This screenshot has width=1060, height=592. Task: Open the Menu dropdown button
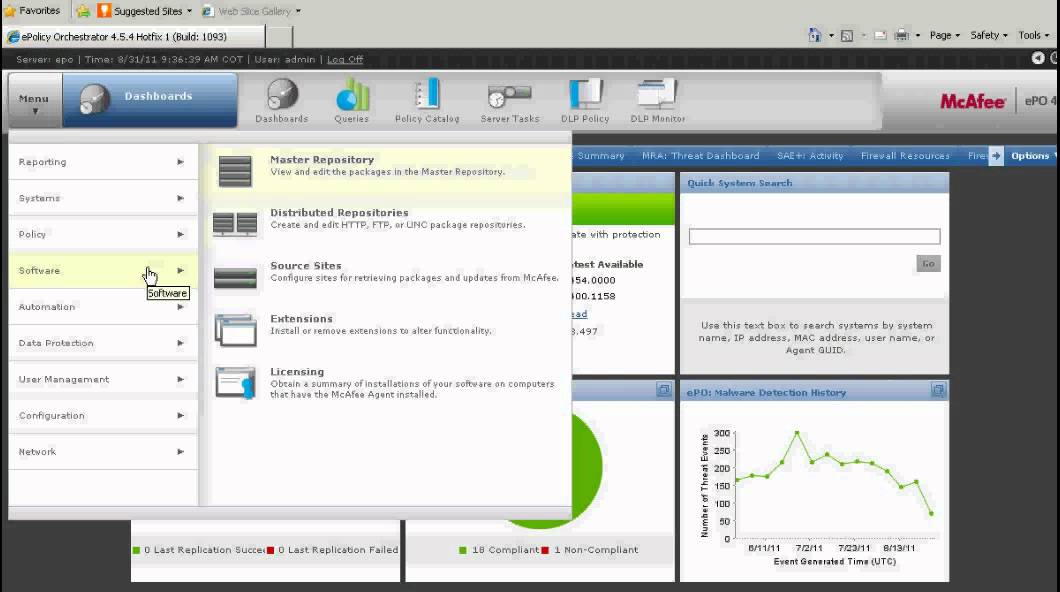(34, 100)
